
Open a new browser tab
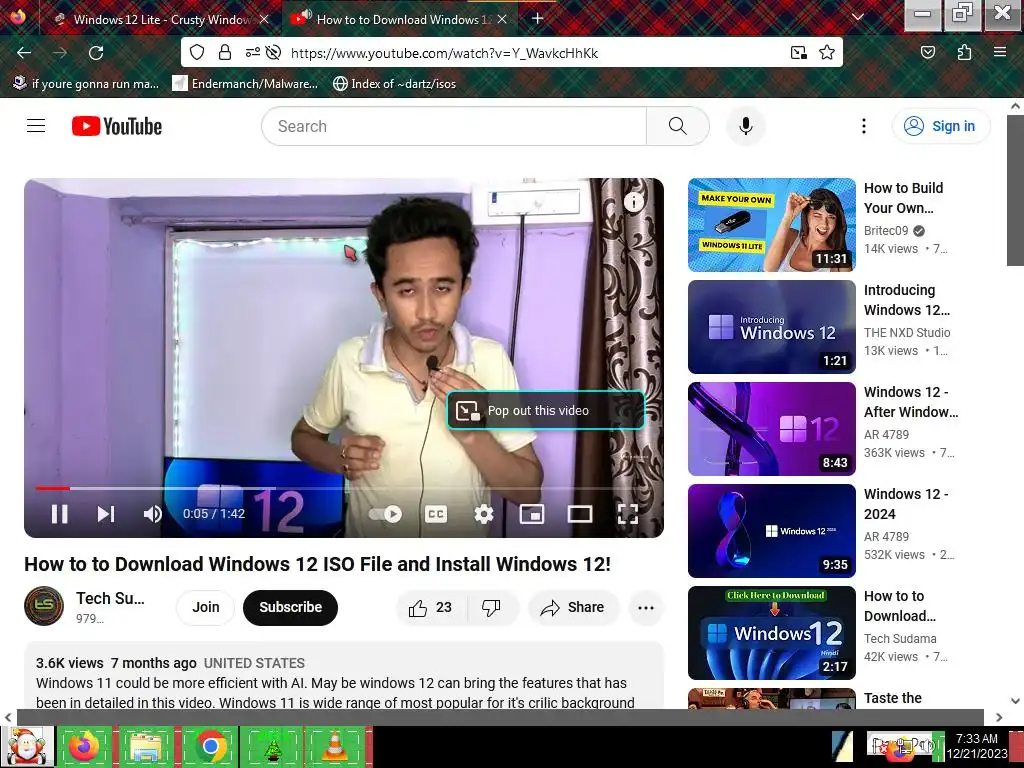pyautogui.click(x=537, y=19)
